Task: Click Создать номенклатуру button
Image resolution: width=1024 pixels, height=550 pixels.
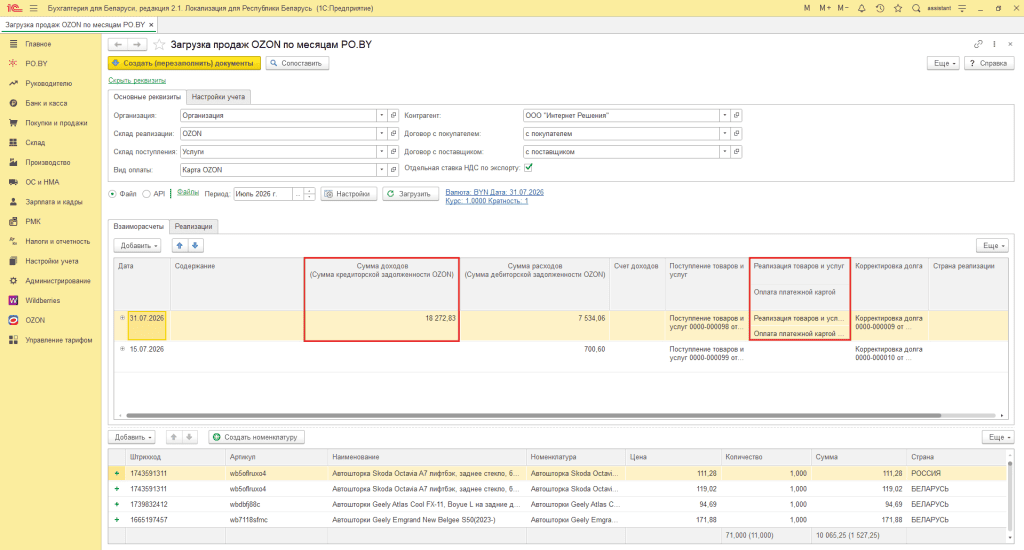Action: pyautogui.click(x=256, y=437)
